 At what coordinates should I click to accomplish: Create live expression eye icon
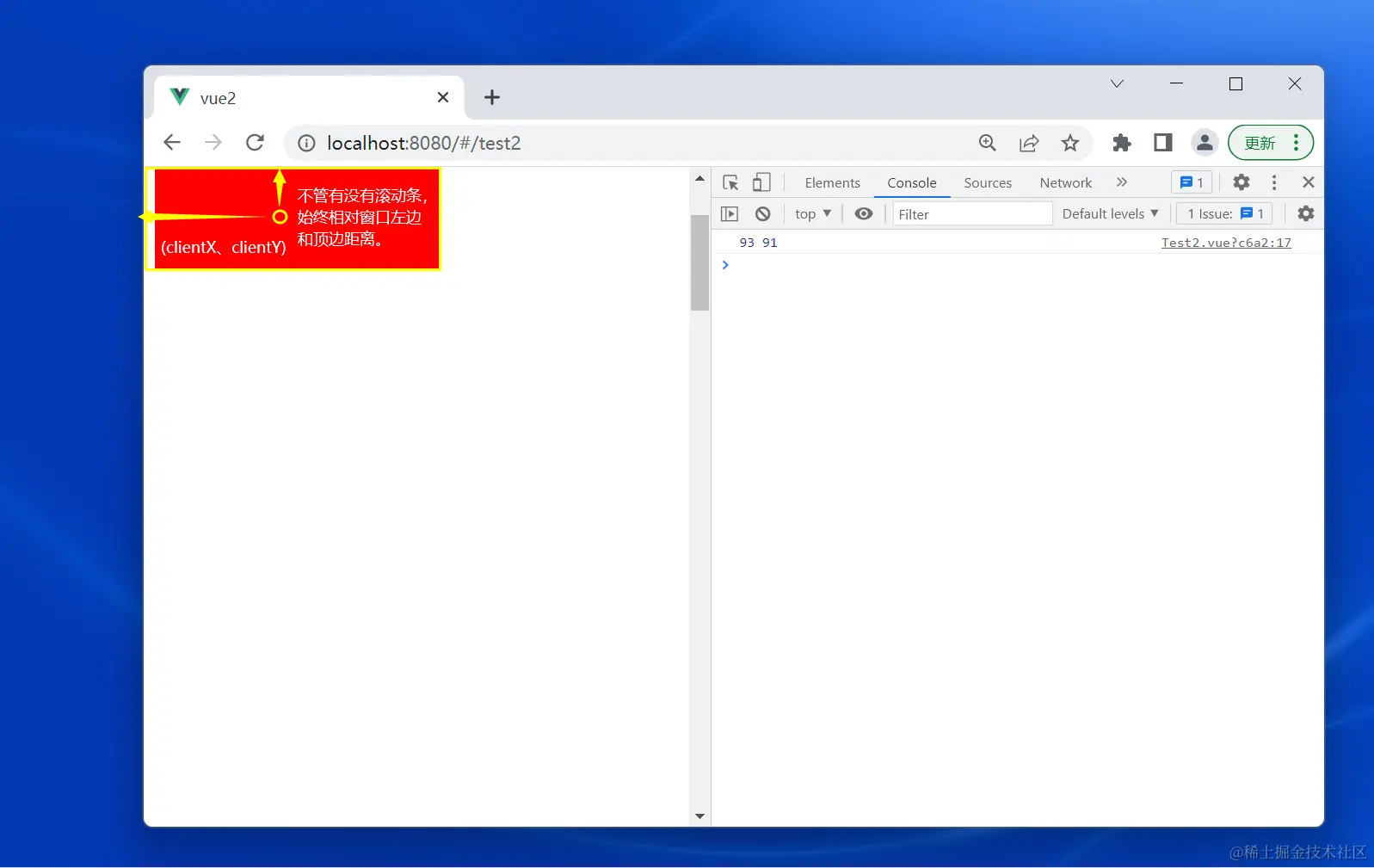(864, 213)
